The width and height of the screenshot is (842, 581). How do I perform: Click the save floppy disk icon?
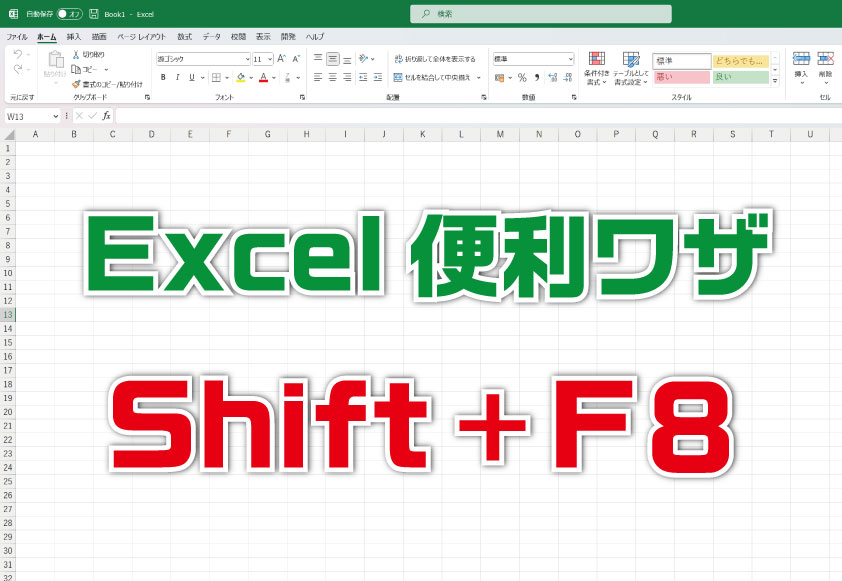pyautogui.click(x=94, y=14)
